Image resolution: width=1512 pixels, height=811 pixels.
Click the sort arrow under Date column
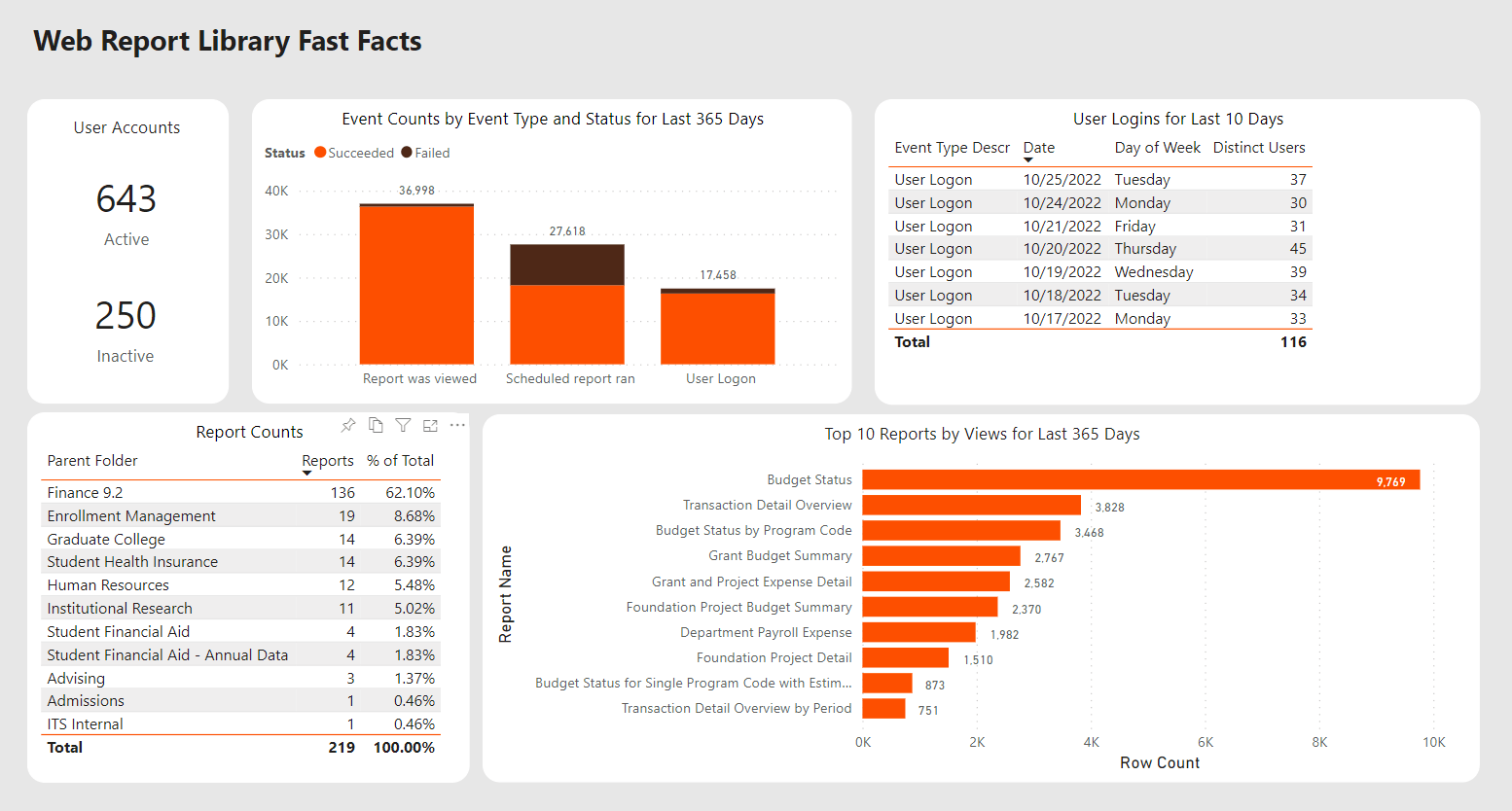click(1028, 160)
